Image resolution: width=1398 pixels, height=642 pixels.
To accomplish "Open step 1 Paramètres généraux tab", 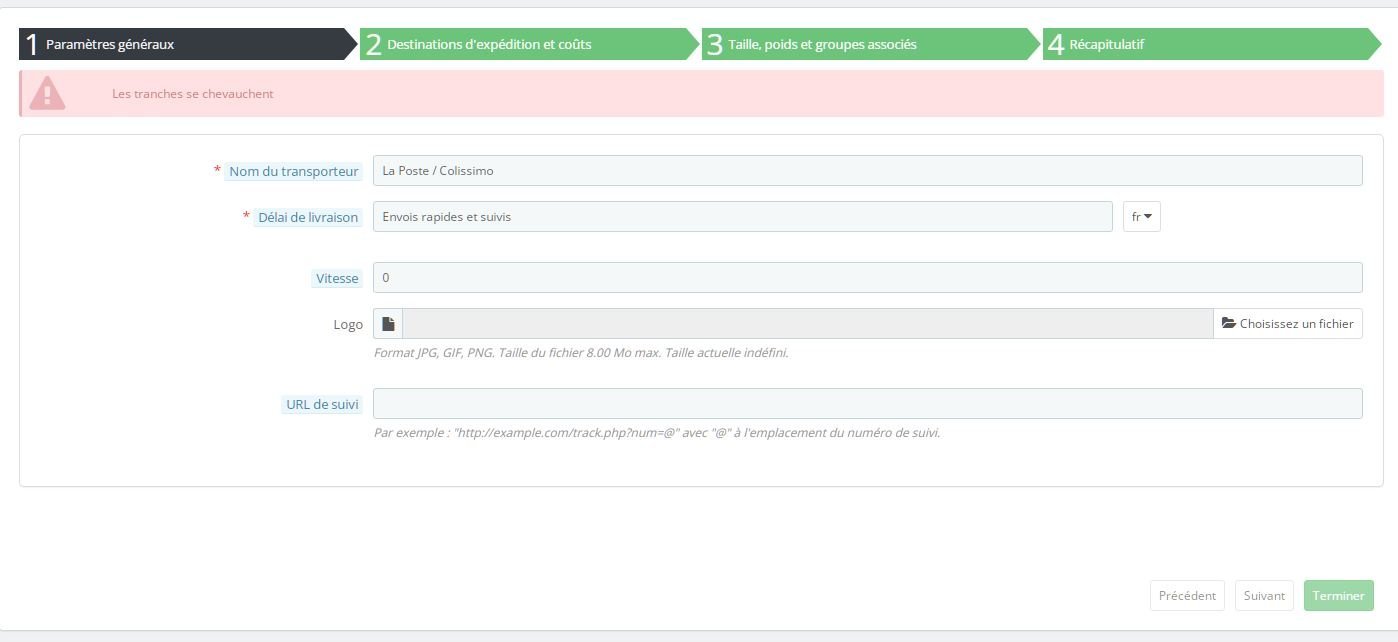I will pyautogui.click(x=188, y=44).
